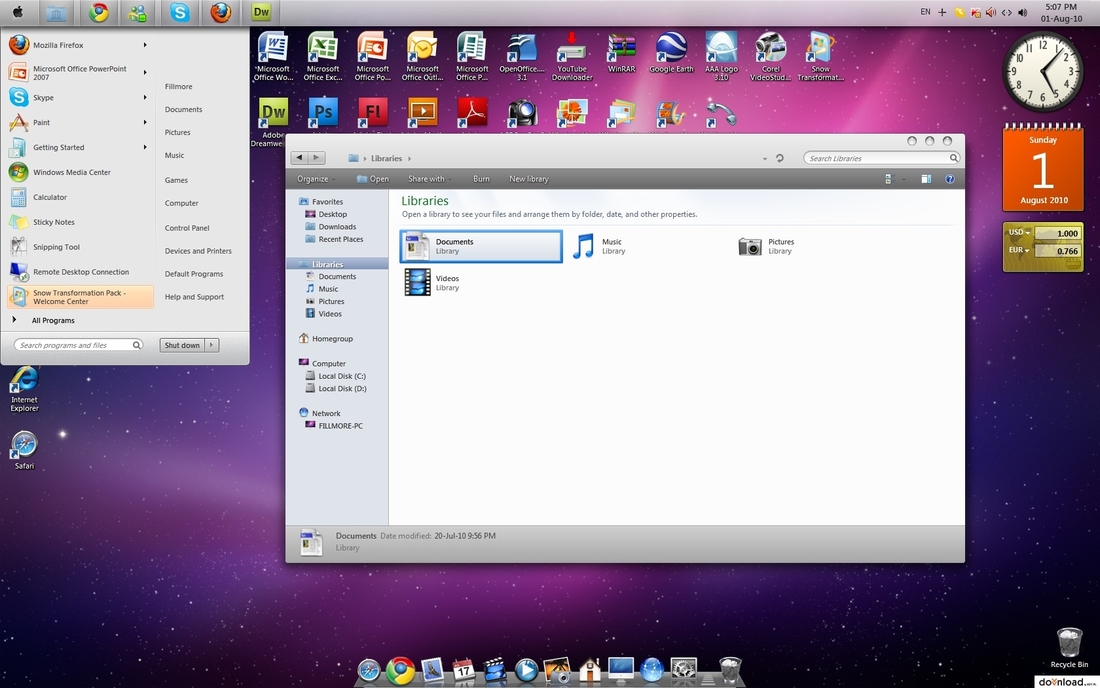The image size is (1100, 688).
Task: Open Help and Support in the Start menu
Action: [x=194, y=297]
